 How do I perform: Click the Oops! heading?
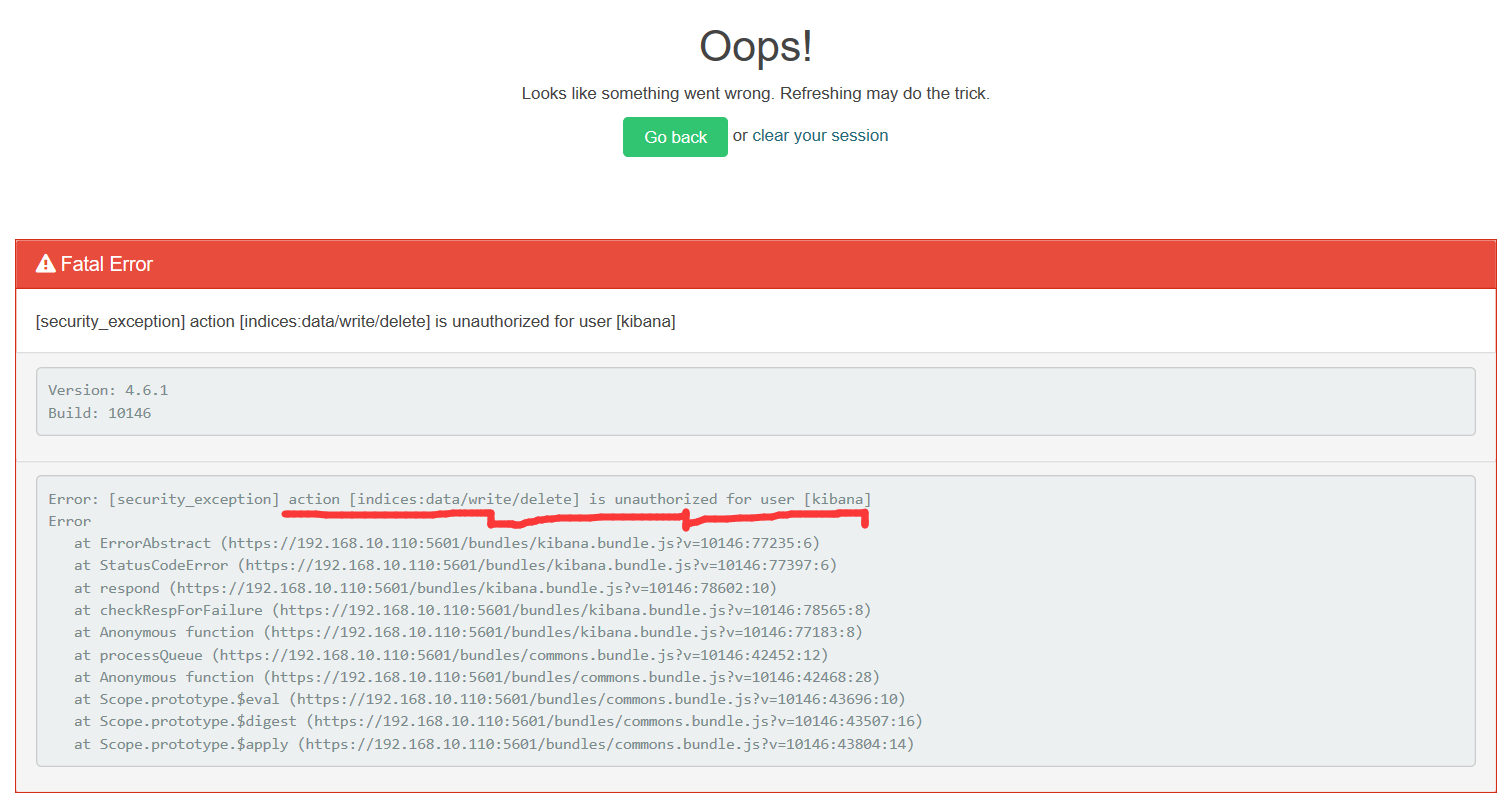pos(755,46)
